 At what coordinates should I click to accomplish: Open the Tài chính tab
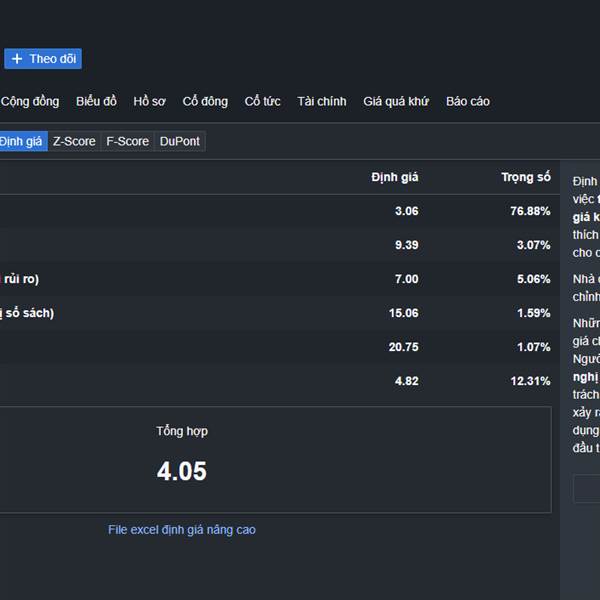(x=321, y=101)
